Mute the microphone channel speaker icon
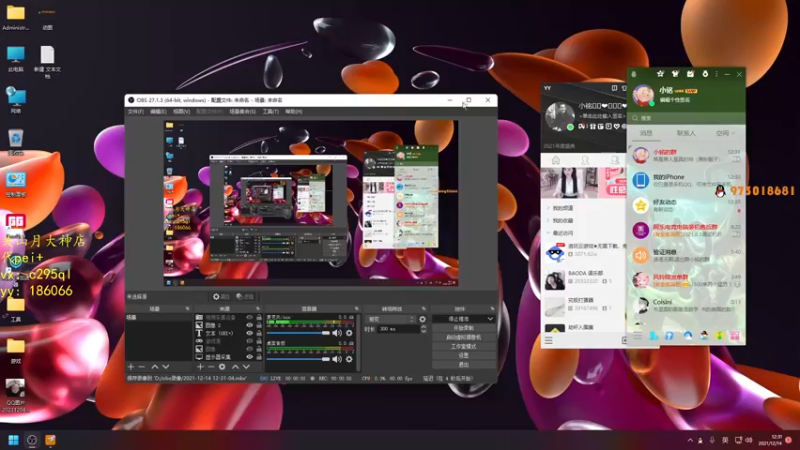 coord(337,333)
